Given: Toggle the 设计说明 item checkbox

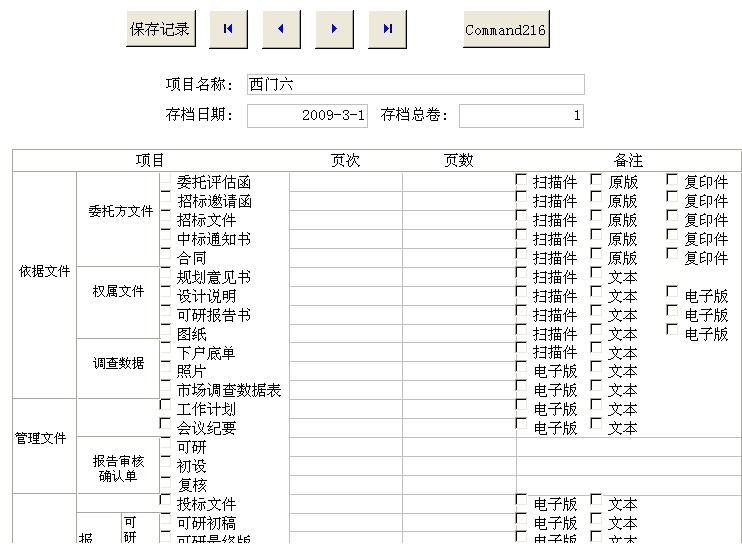Looking at the screenshot, I should (165, 291).
